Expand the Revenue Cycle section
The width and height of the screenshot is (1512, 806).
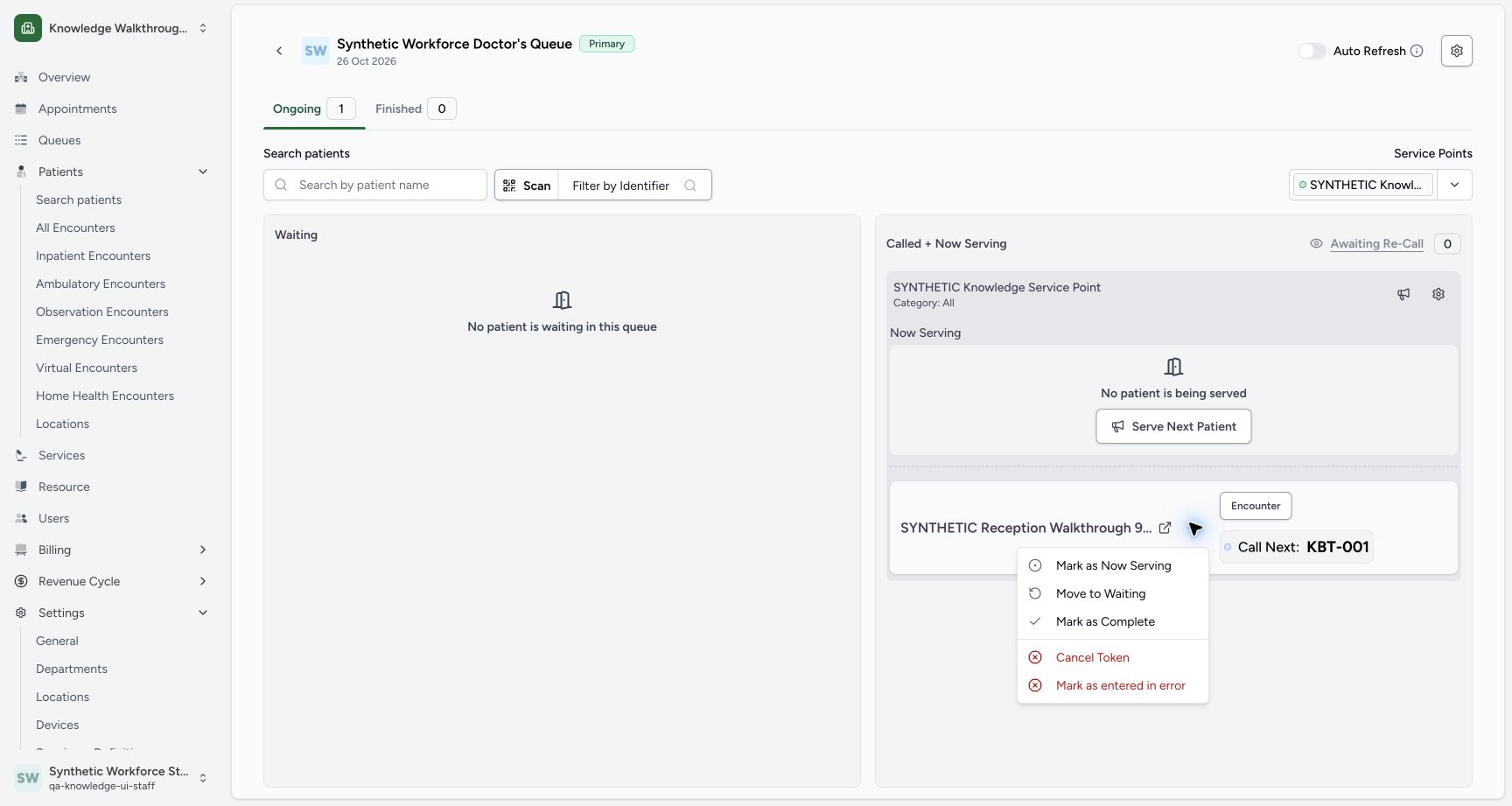pos(203,581)
